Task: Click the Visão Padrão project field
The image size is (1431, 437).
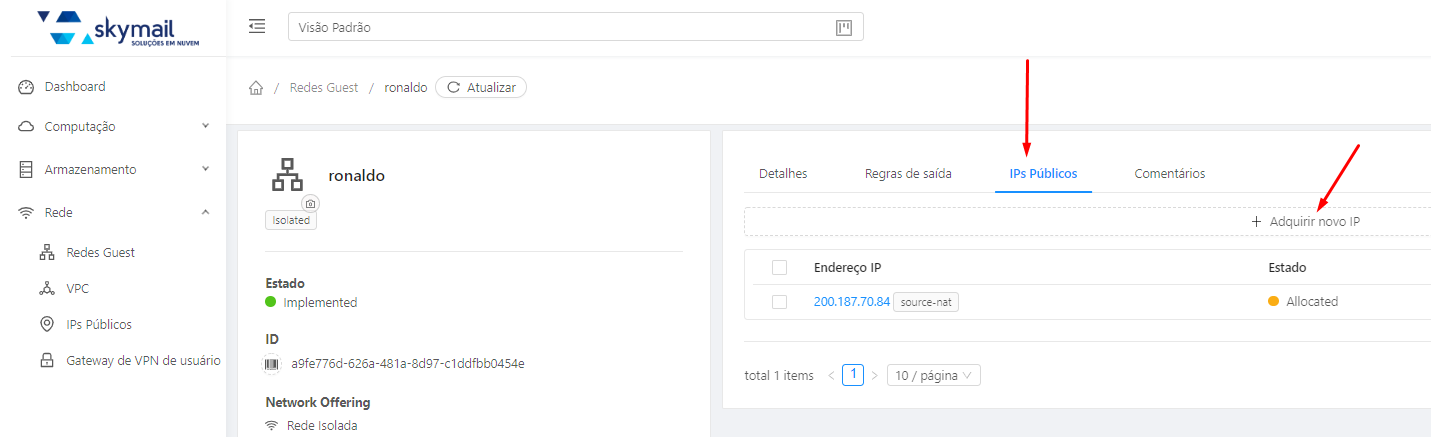Action: tap(560, 27)
